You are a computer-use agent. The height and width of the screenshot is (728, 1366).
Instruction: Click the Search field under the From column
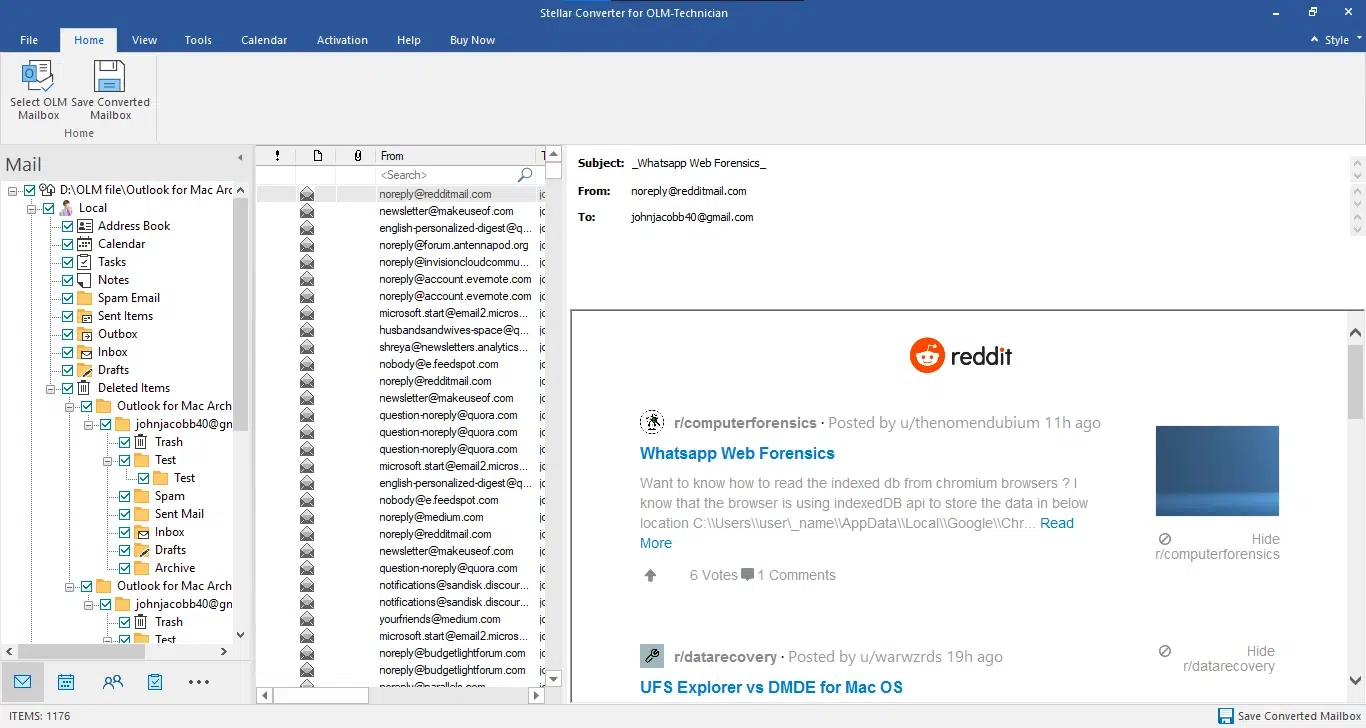click(x=446, y=175)
